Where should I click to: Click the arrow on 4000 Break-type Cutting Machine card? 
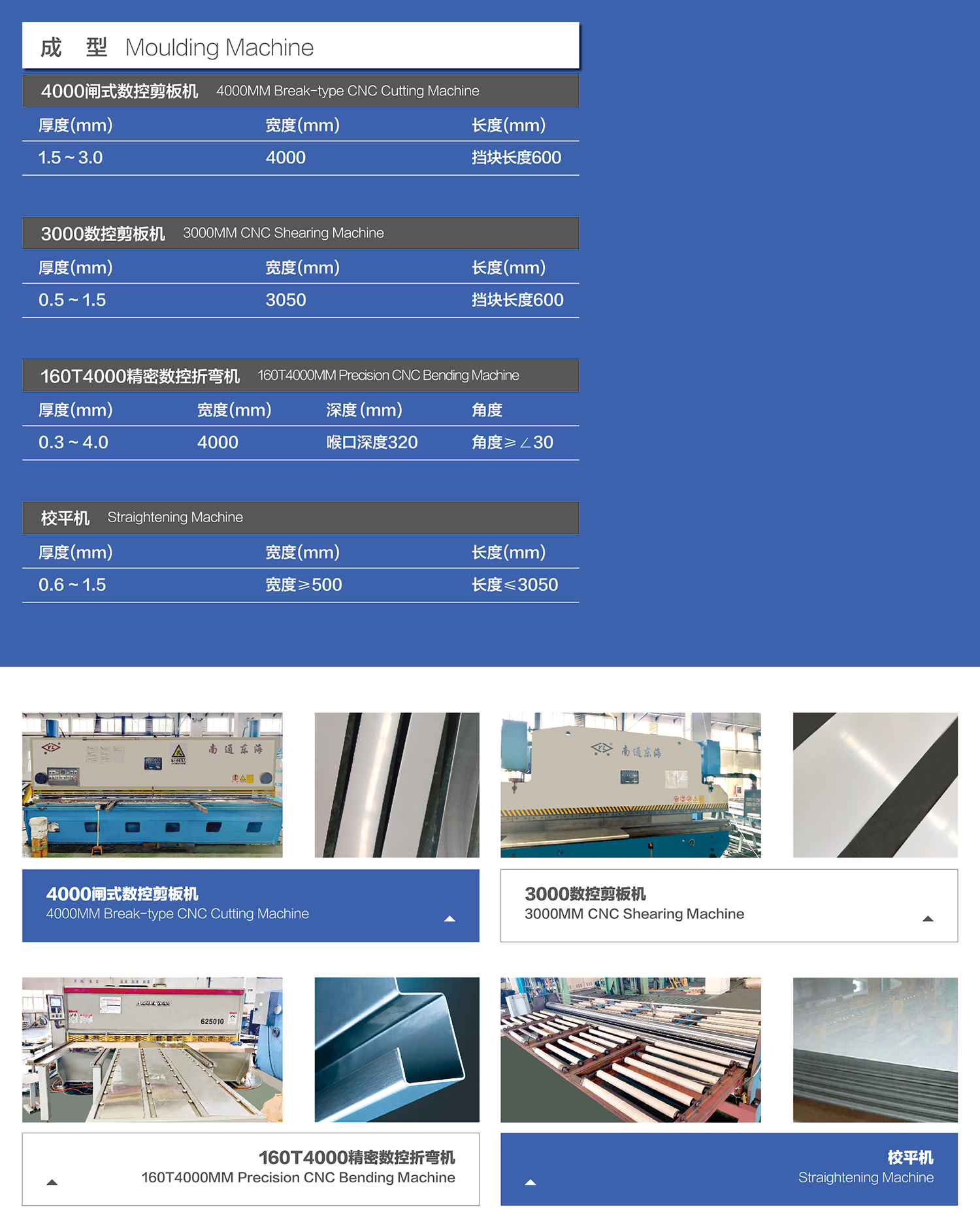pos(449,919)
